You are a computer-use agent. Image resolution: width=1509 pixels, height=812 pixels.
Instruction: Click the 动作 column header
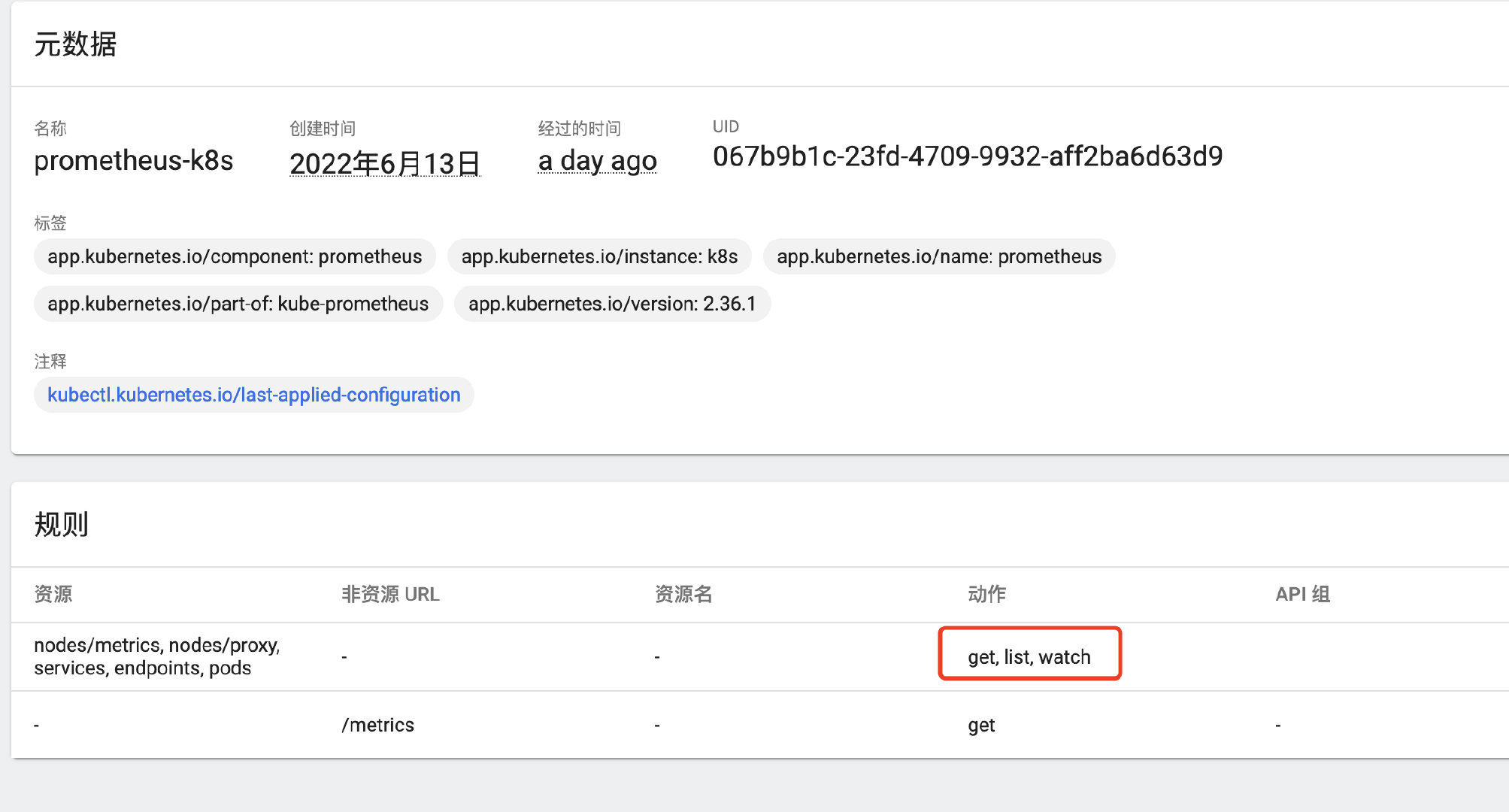coord(985,594)
